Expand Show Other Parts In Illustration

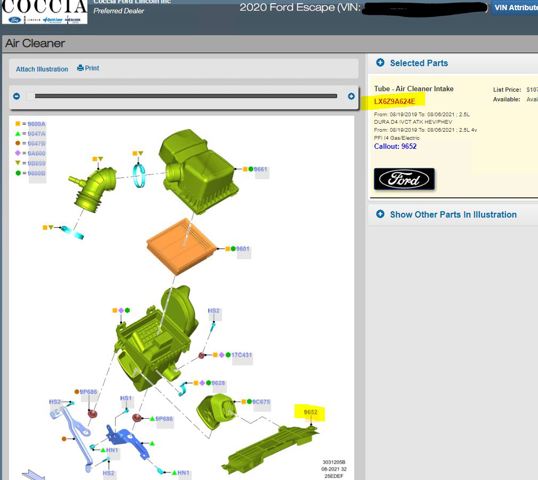[x=380, y=214]
